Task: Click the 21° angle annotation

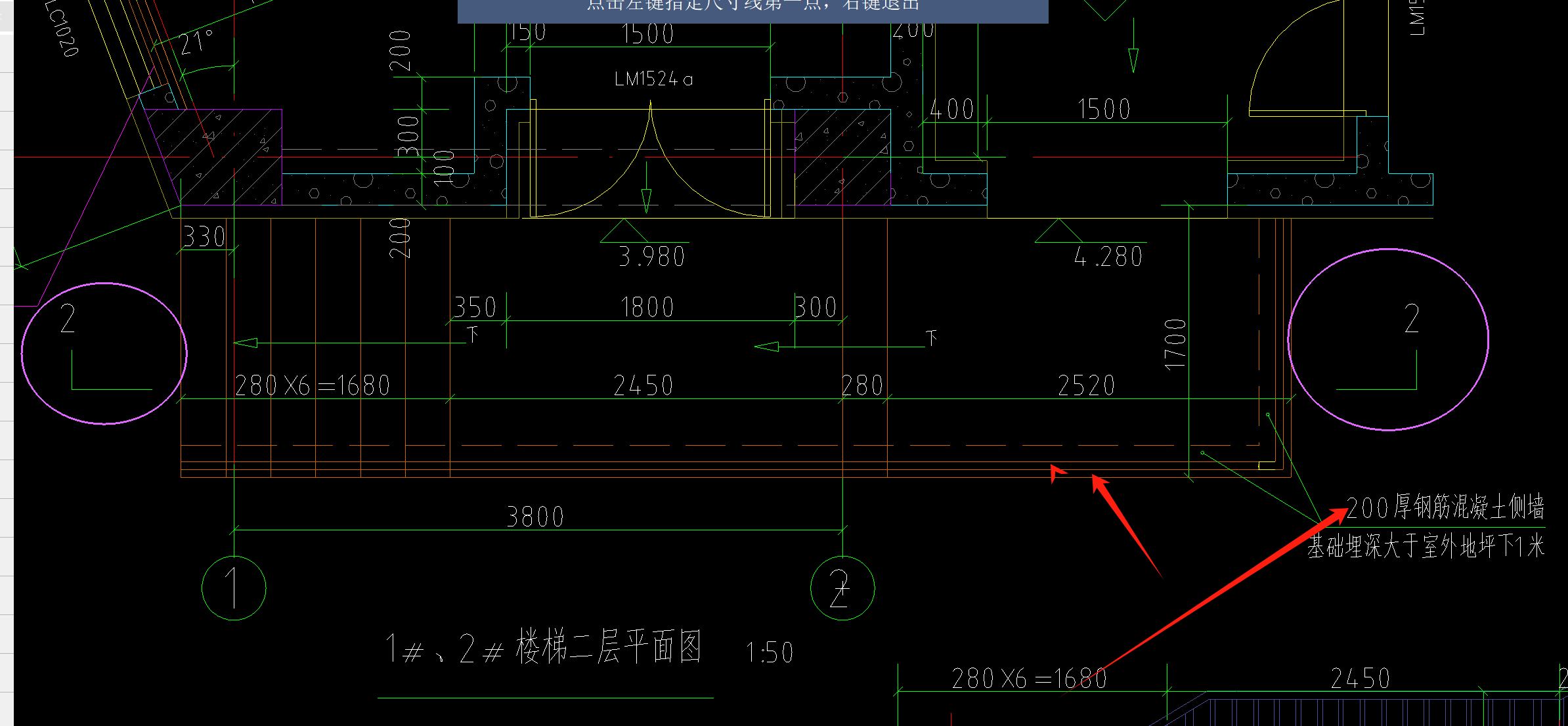Action: (x=196, y=43)
